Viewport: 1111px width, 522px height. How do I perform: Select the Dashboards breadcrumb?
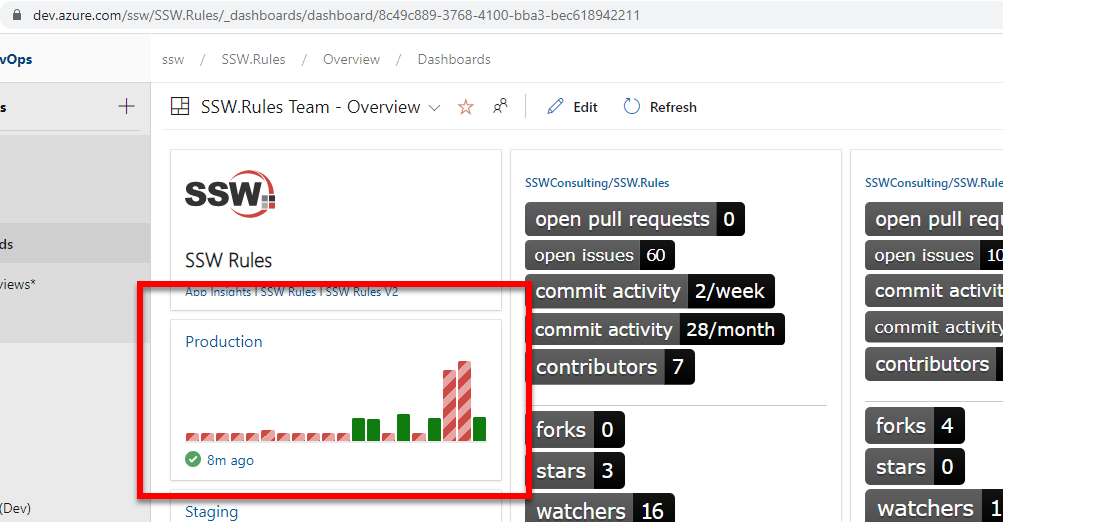[x=454, y=59]
